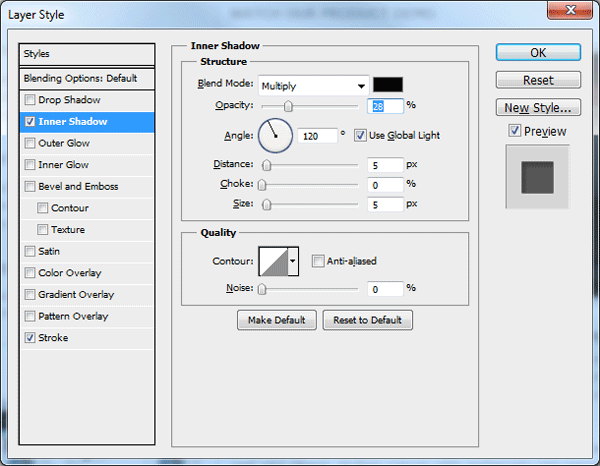Image resolution: width=600 pixels, height=466 pixels.
Task: Click the Opacity slider handle
Action: tap(288, 106)
